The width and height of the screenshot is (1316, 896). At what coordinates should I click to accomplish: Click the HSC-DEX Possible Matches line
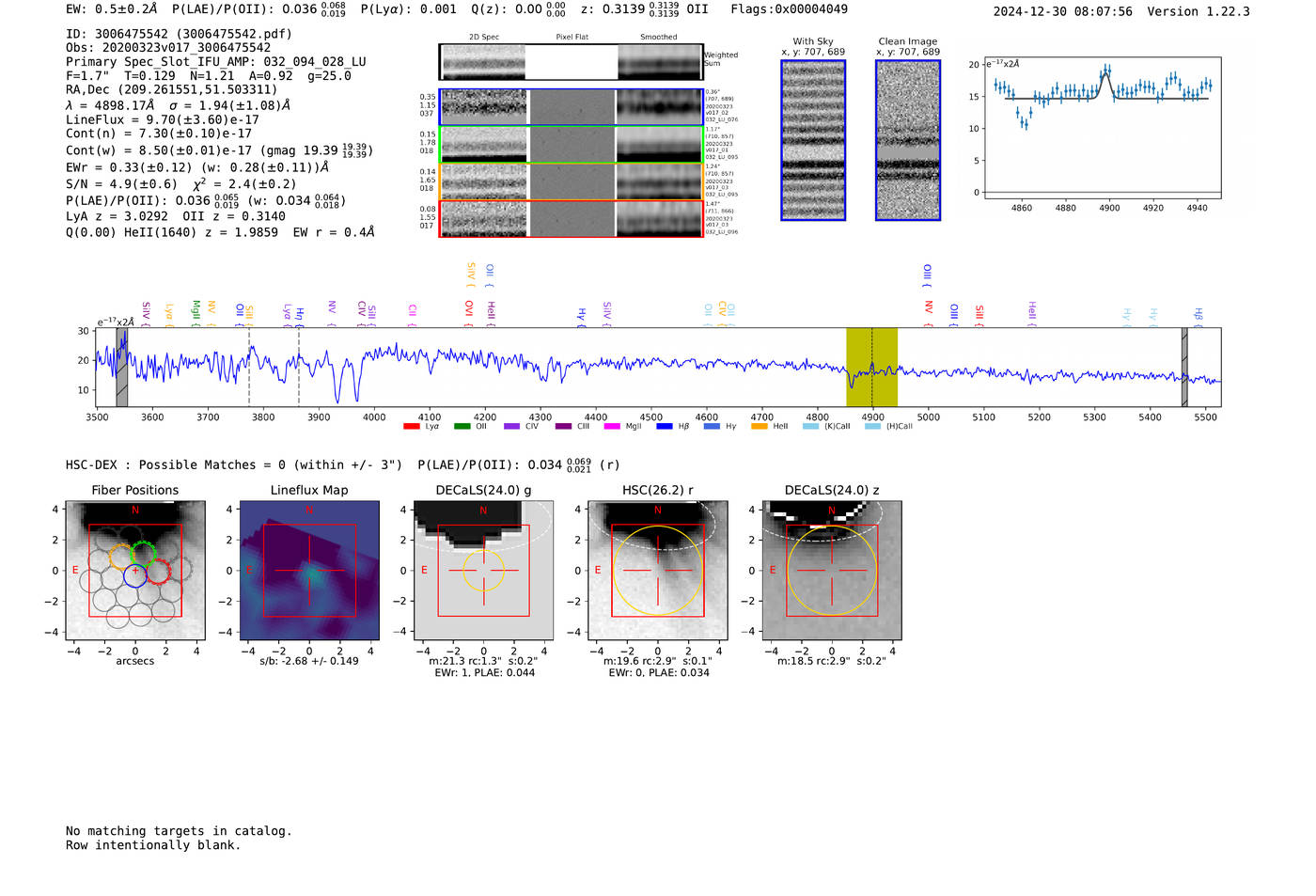click(x=342, y=464)
